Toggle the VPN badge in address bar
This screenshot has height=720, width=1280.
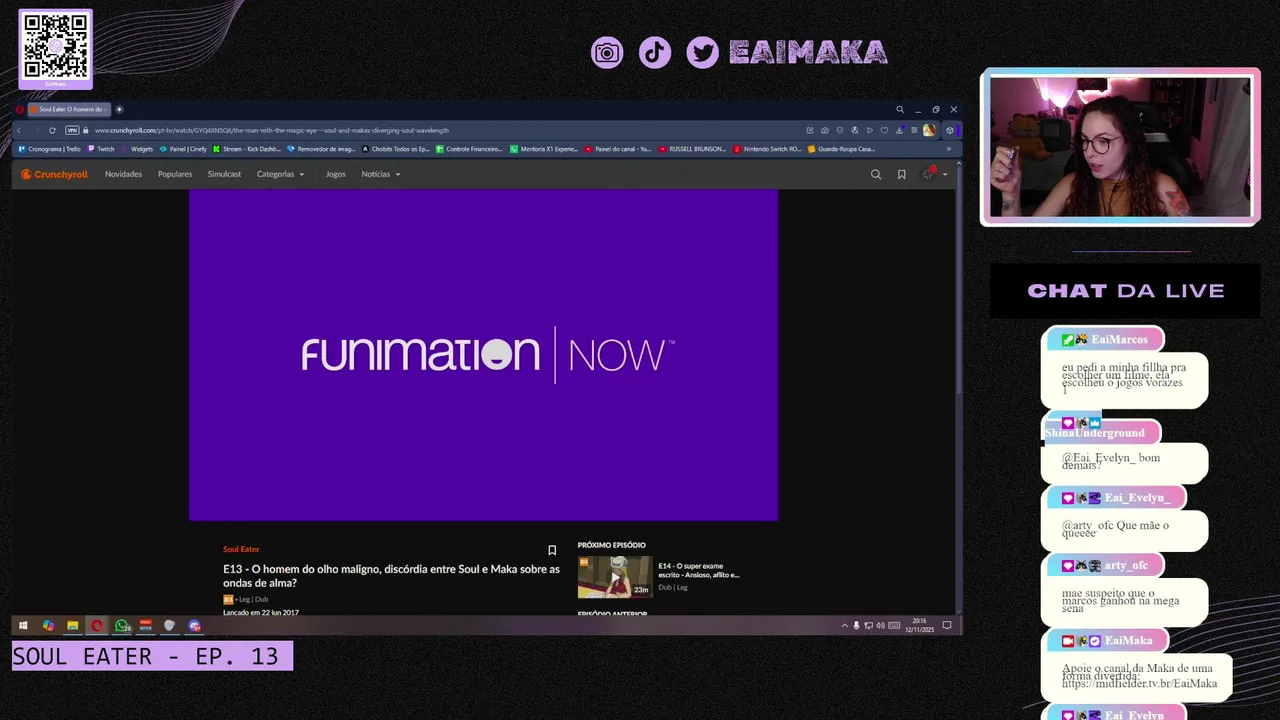click(72, 130)
